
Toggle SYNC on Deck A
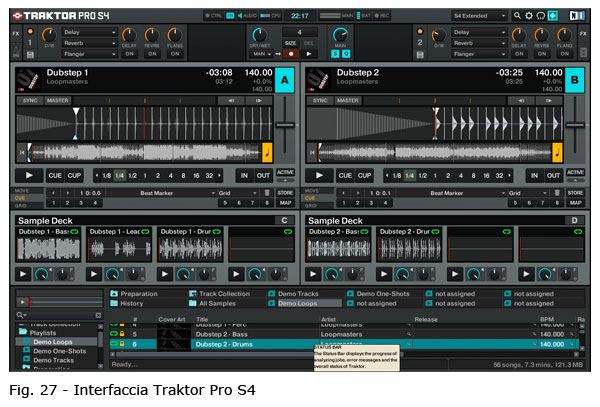(30, 100)
